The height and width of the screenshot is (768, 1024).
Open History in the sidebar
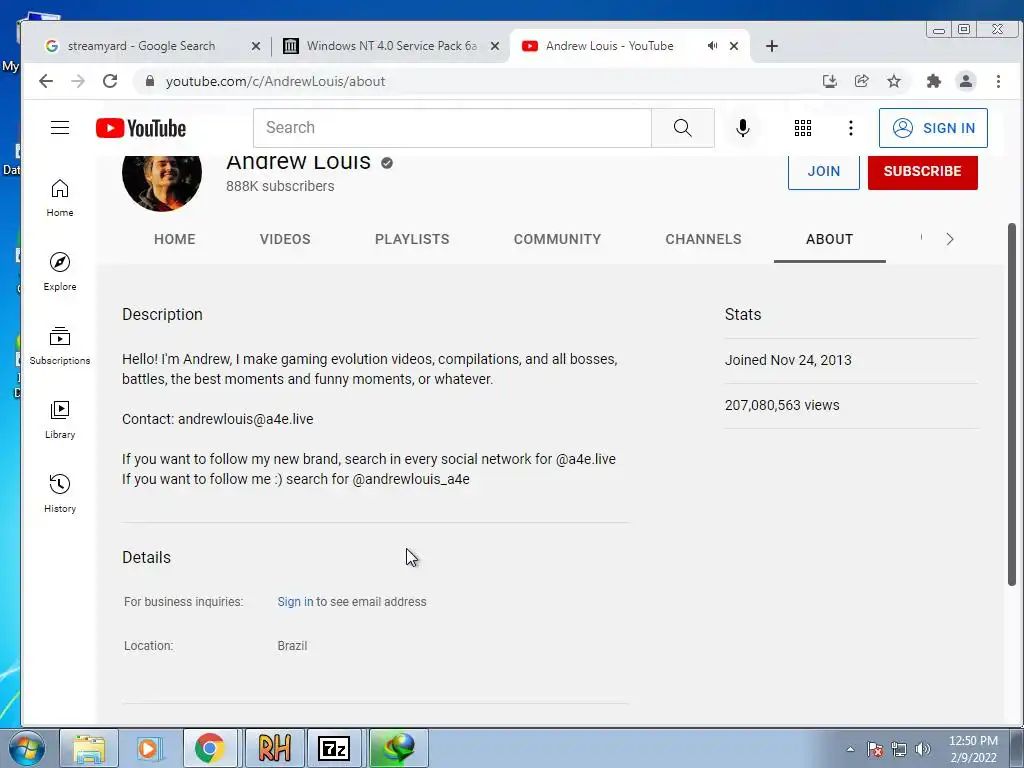60,493
